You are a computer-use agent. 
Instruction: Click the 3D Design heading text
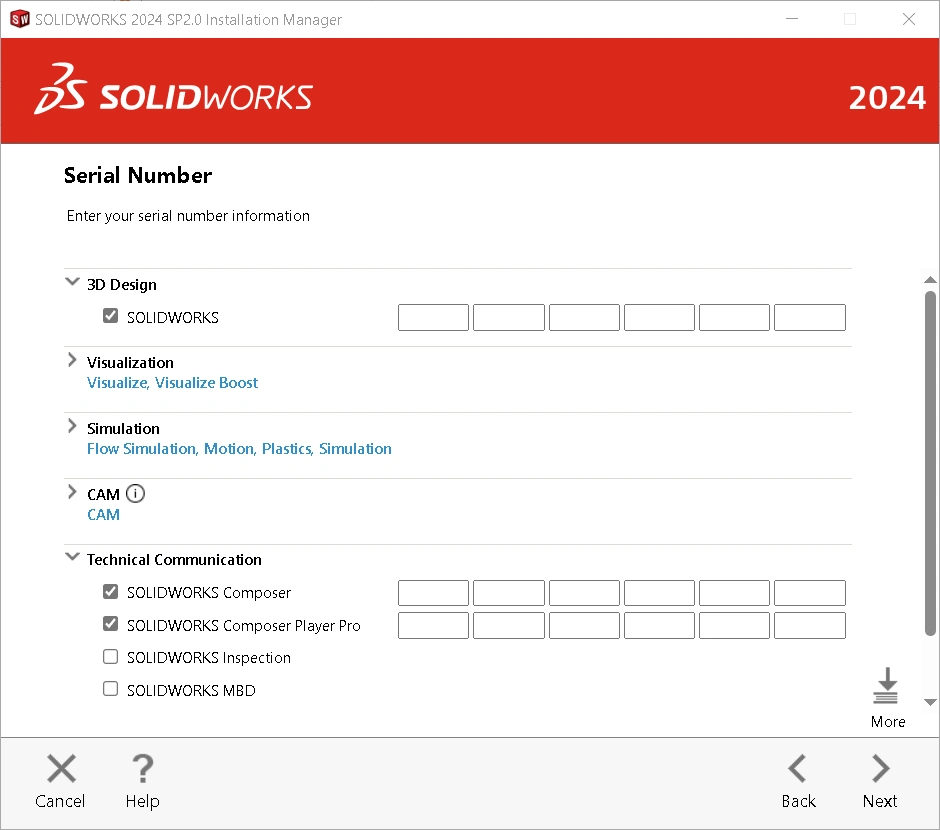[x=122, y=285]
